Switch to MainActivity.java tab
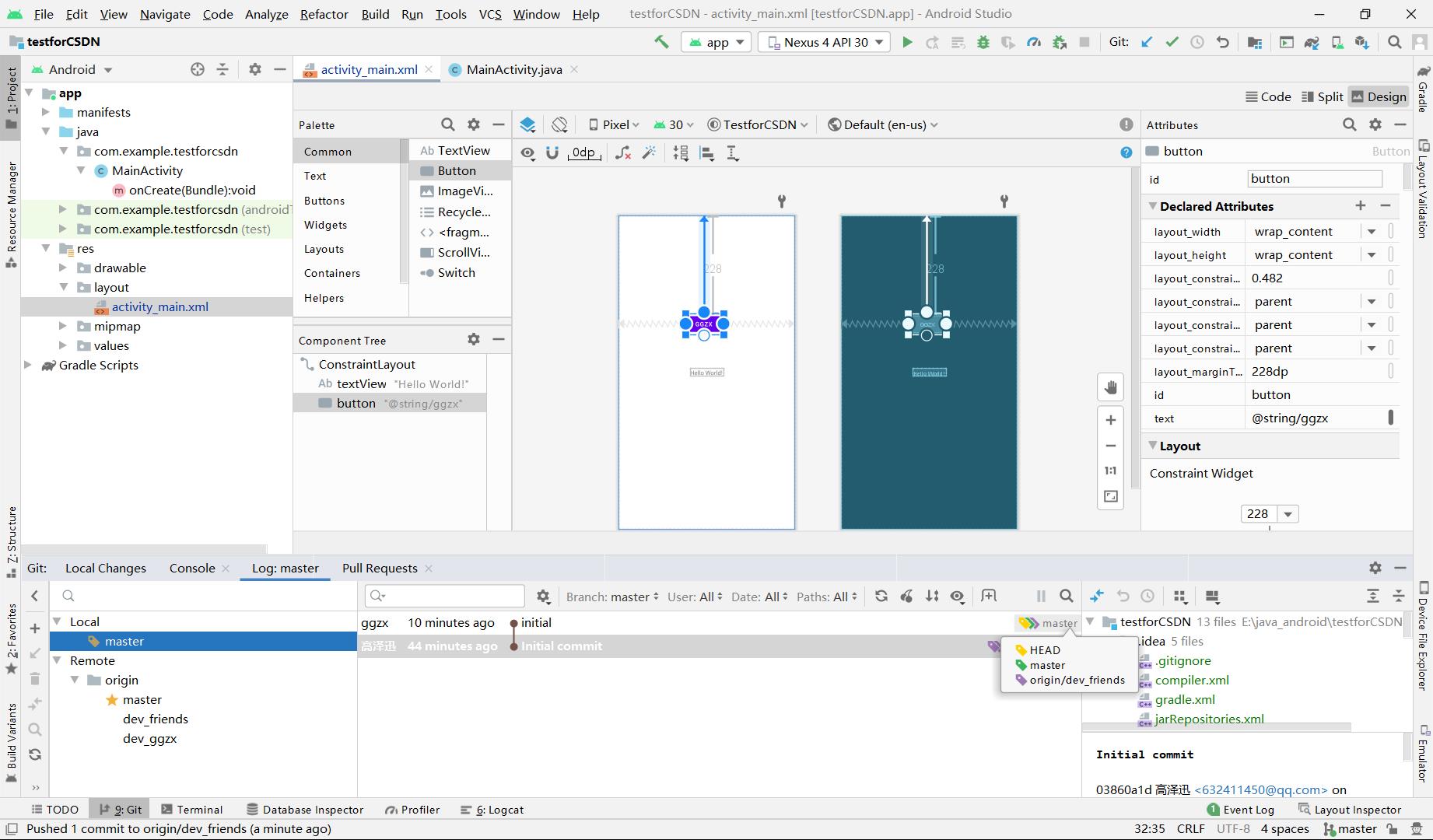Screen dimensions: 1433x840 pos(513,69)
